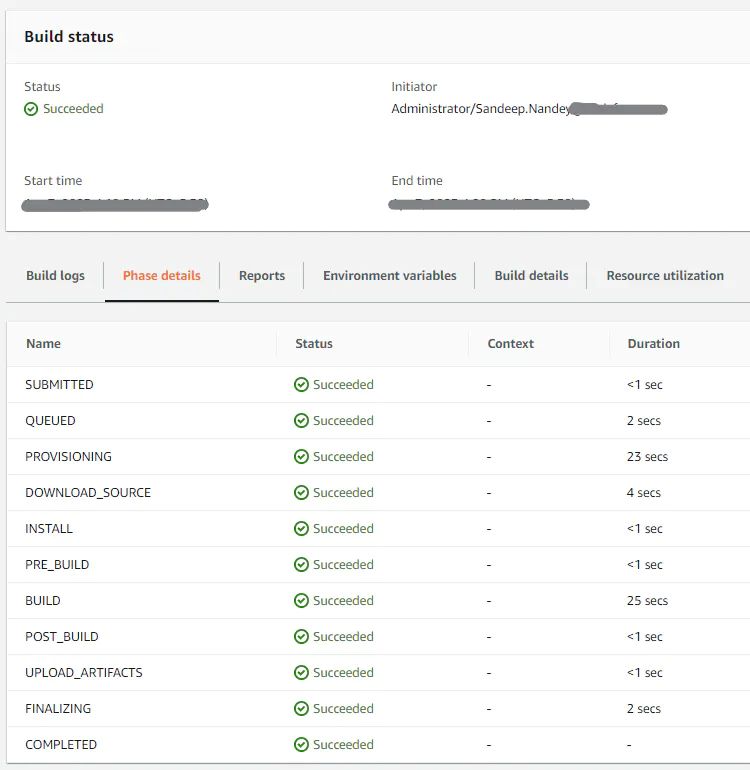
Task: Select the Phase details tab
Action: [162, 275]
